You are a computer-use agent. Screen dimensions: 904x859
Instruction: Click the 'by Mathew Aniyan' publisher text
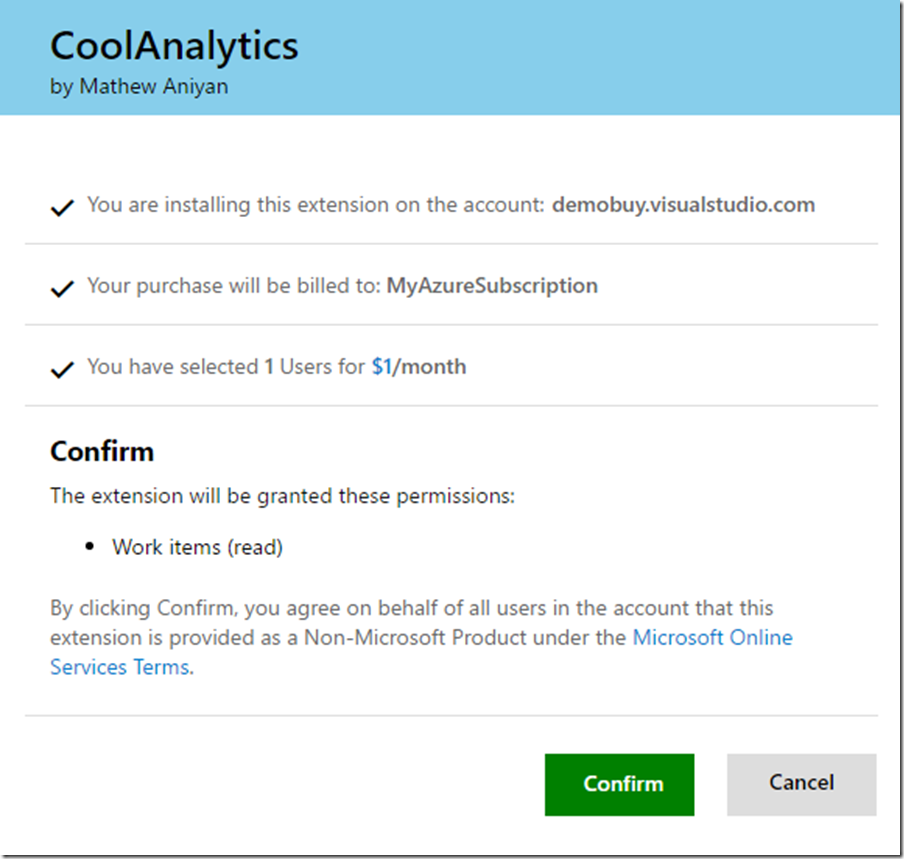pos(139,86)
